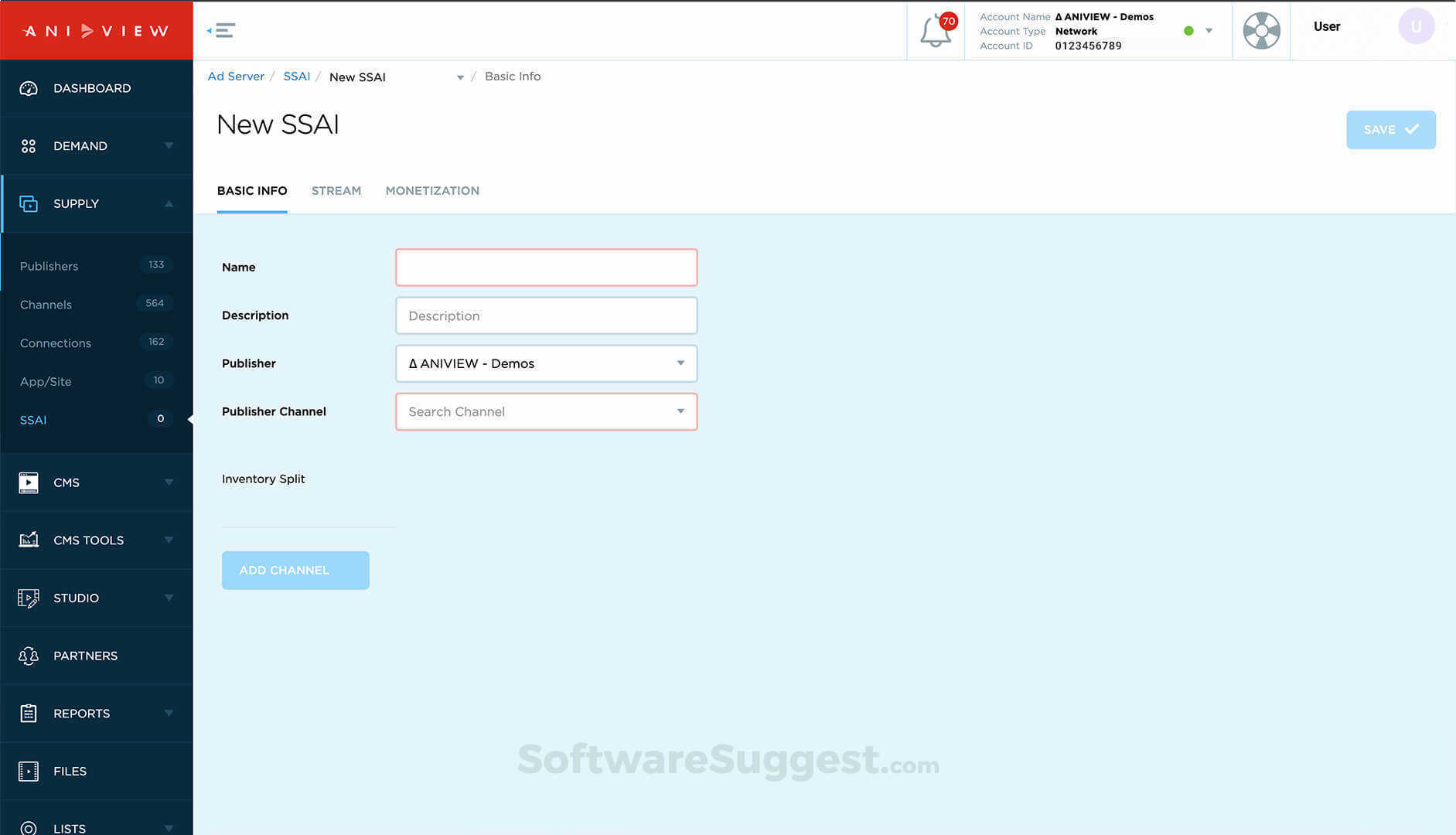Click the Demand grid icon

coord(29,145)
